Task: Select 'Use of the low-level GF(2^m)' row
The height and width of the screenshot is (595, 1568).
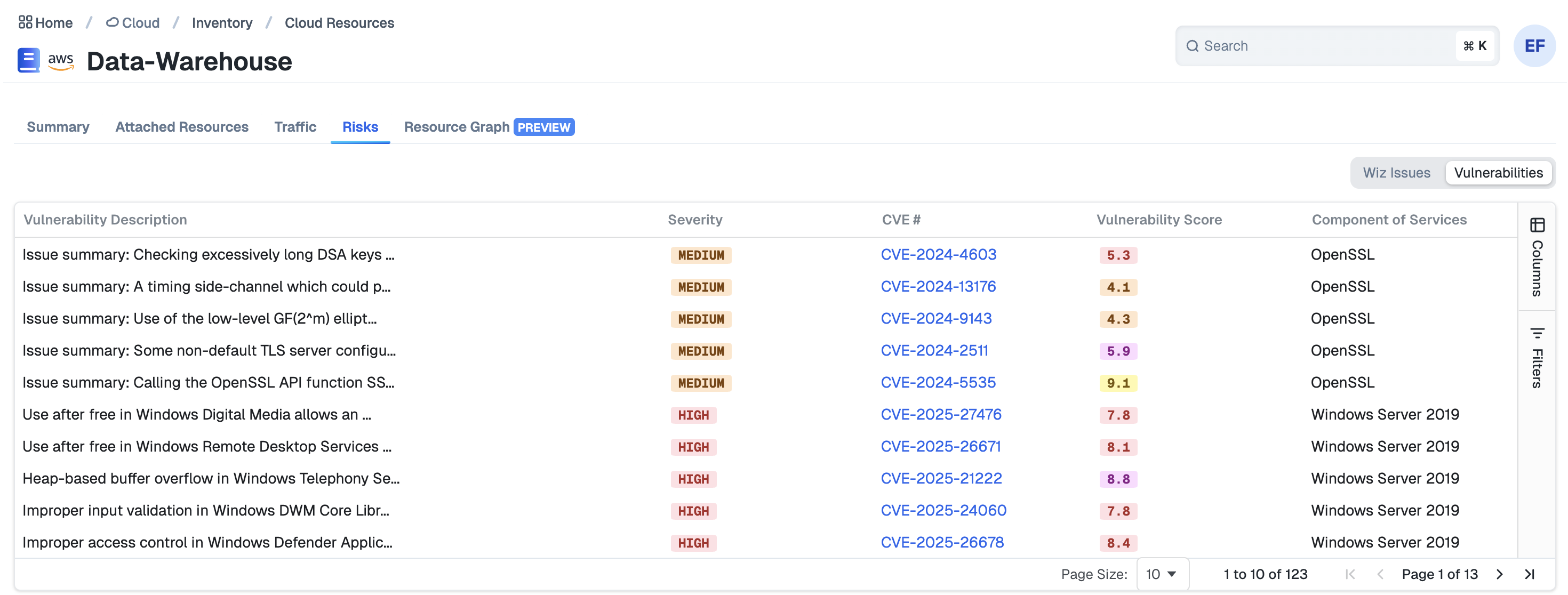Action: pyautogui.click(x=199, y=318)
